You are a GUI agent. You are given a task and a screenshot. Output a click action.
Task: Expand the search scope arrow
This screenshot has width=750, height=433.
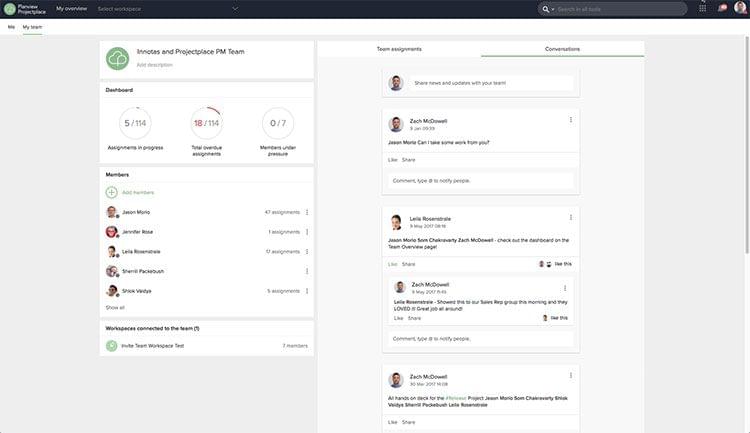(x=552, y=9)
